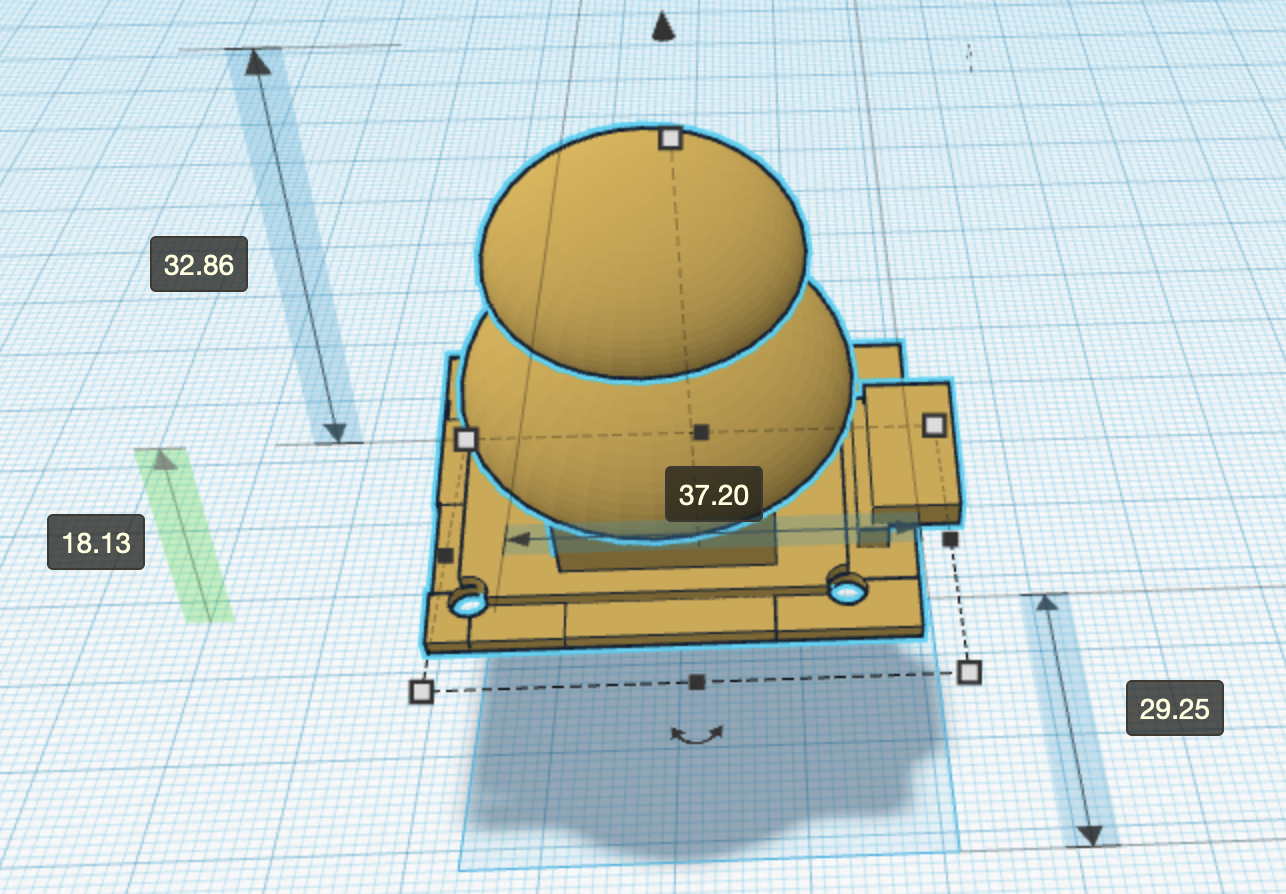Click the black square handle on the right dashed edge
Viewport: 1286px width, 894px height.
click(x=948, y=539)
